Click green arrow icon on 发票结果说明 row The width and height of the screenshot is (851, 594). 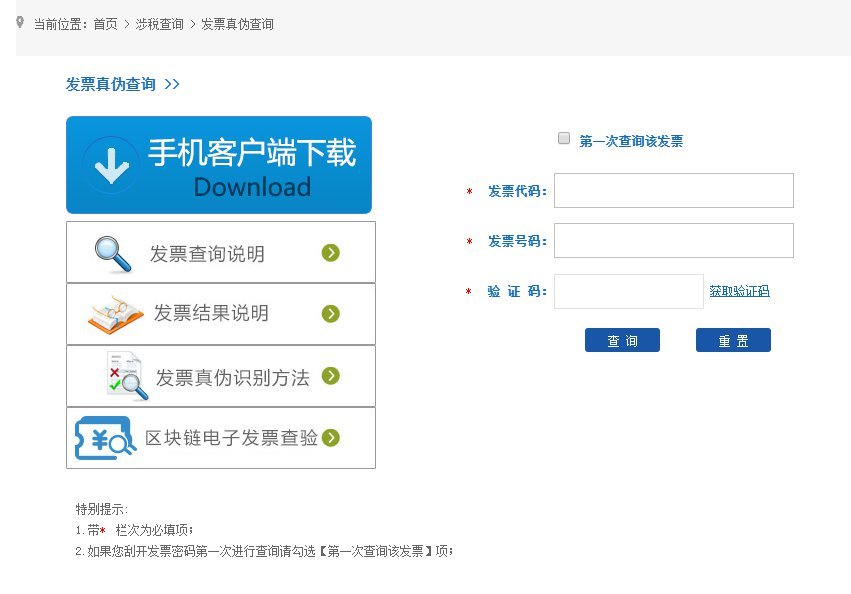(x=331, y=313)
